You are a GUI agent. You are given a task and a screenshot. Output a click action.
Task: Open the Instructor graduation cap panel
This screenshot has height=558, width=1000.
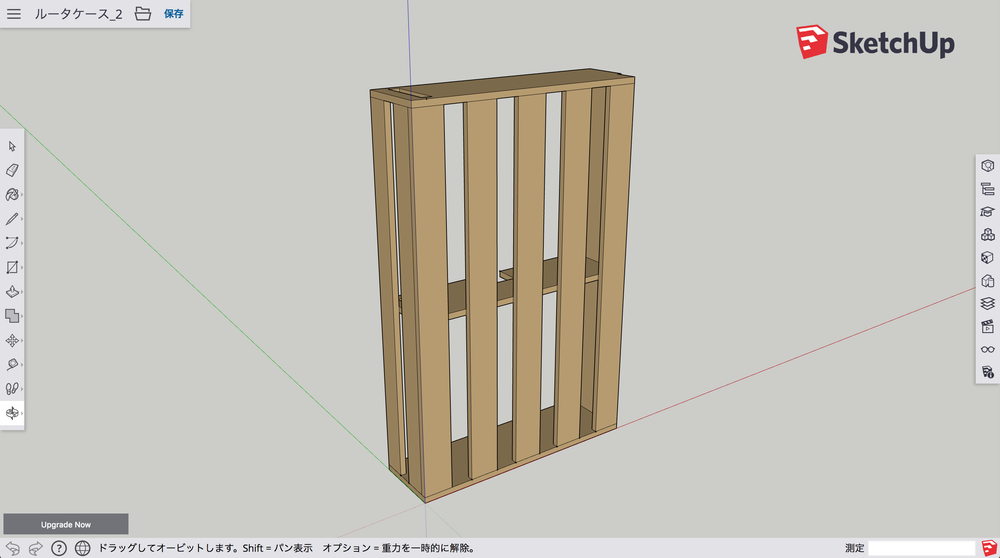(x=987, y=212)
